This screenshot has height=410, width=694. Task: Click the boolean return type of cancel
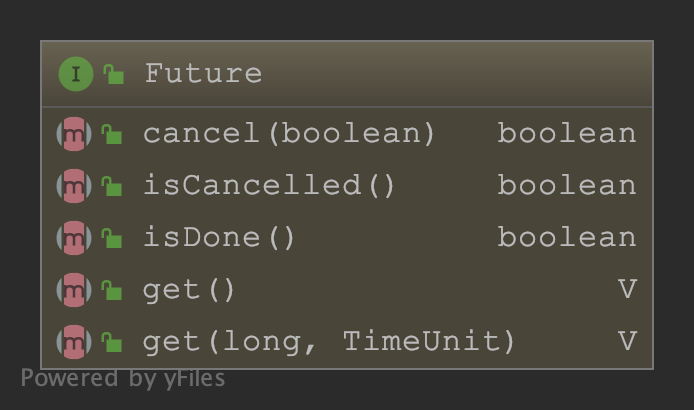coord(566,134)
